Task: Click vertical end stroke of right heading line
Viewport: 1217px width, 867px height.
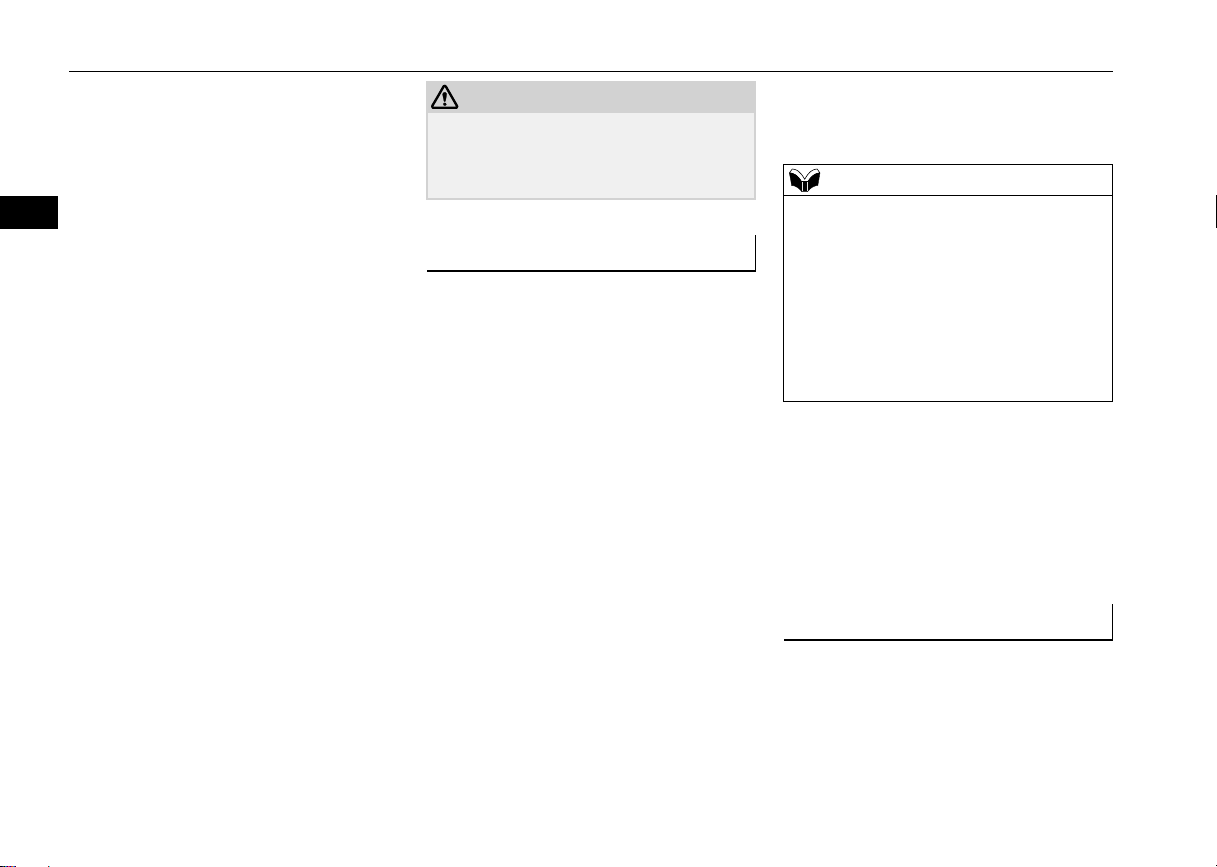Action: pyautogui.click(x=1111, y=621)
